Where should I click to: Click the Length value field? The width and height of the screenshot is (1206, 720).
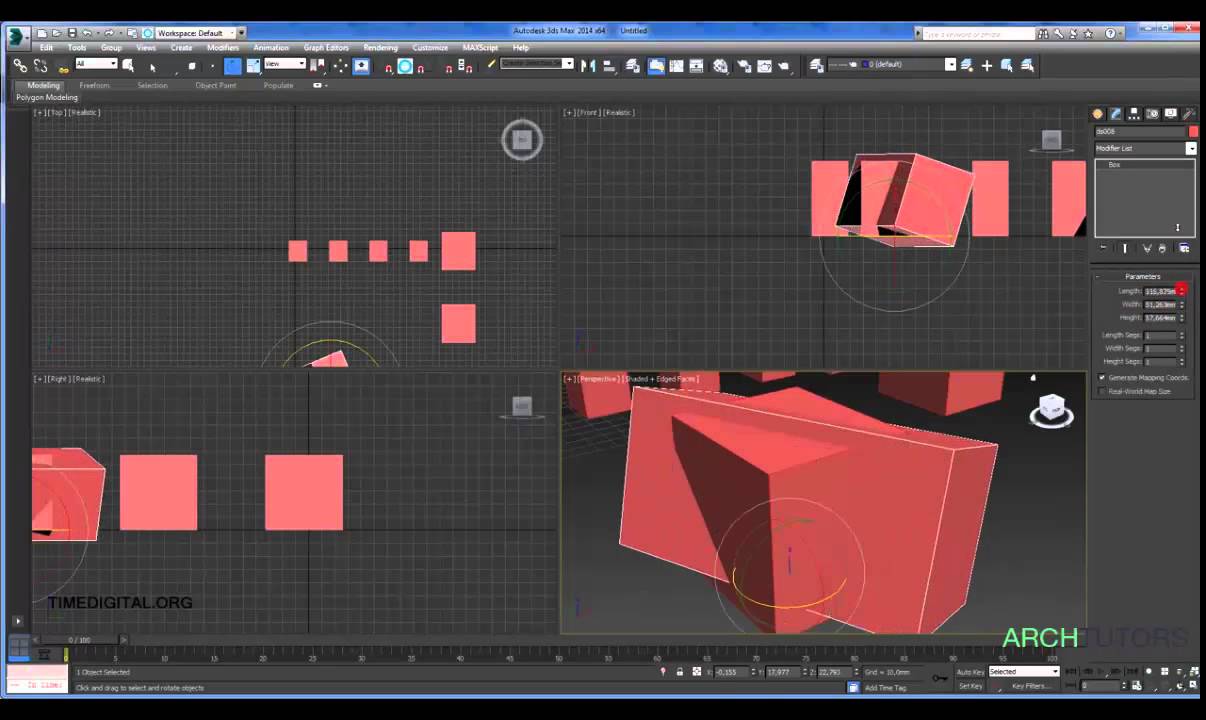click(1160, 291)
